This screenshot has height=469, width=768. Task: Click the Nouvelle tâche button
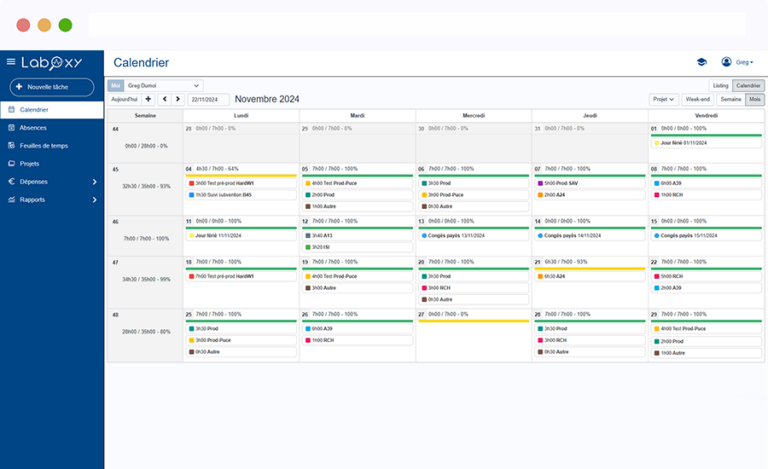click(x=52, y=87)
